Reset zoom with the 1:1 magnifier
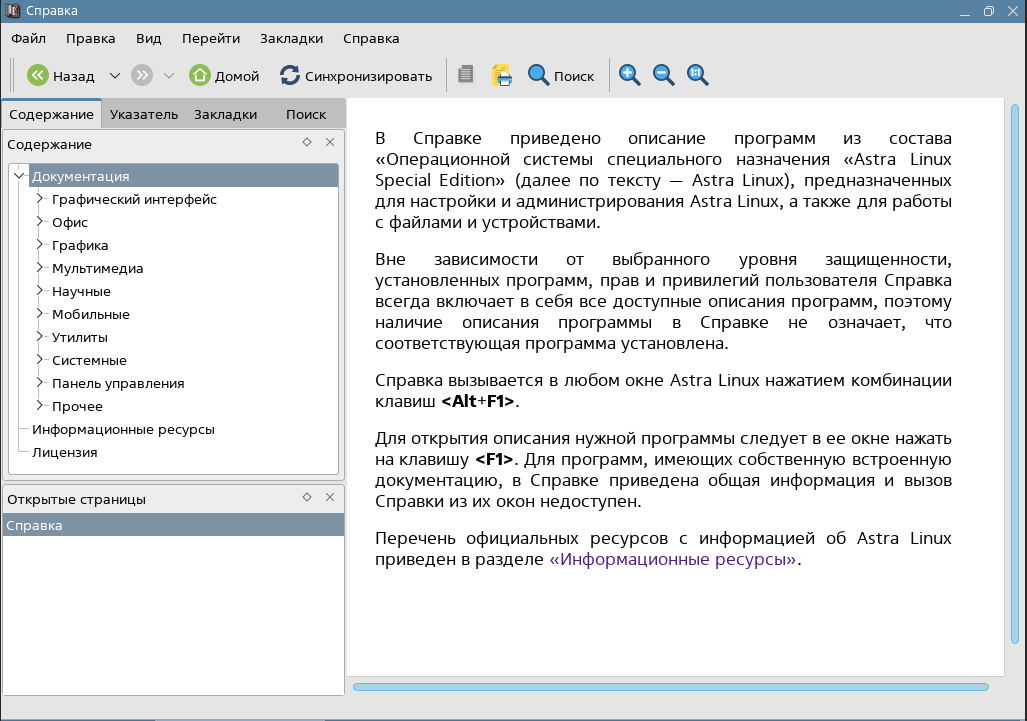 698,75
